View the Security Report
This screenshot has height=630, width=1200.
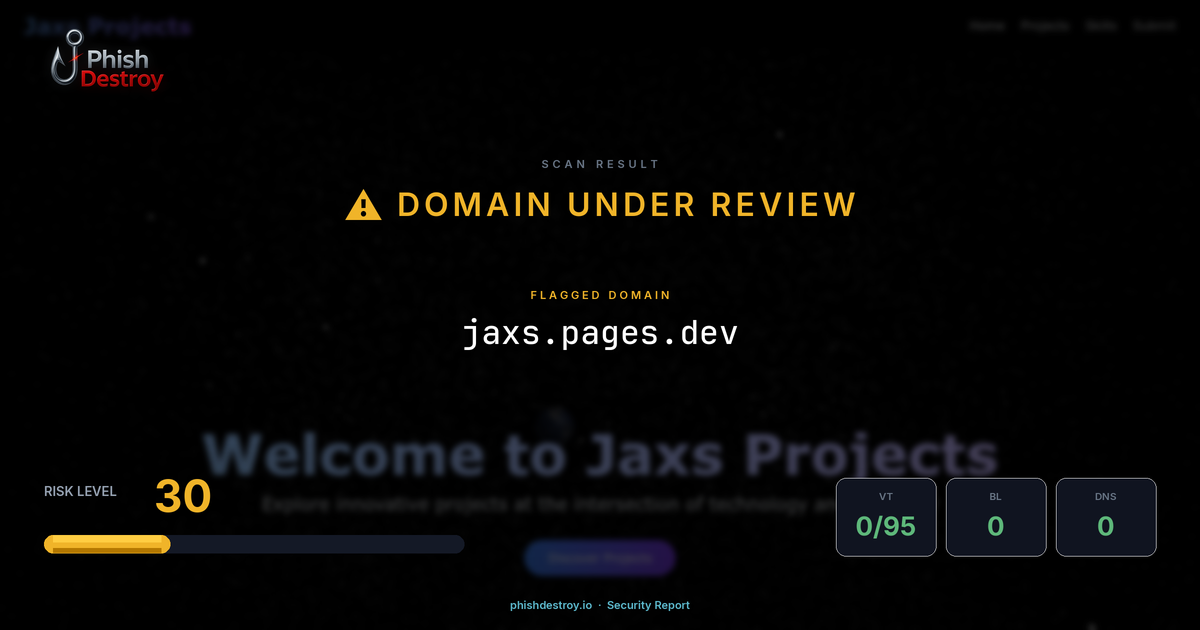coord(649,605)
